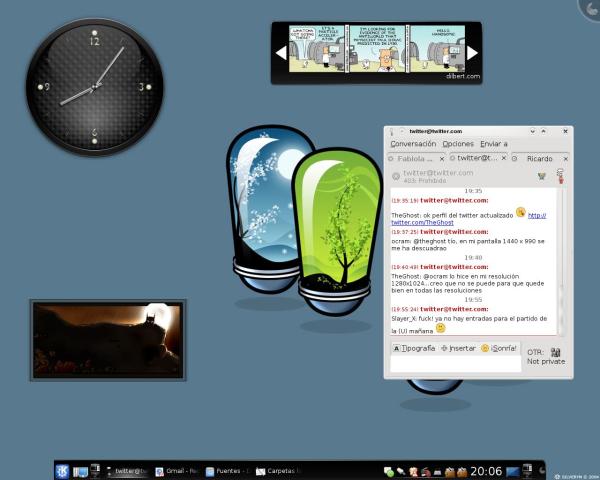The height and width of the screenshot is (480, 600).
Task: Click the up arrow in chat titlebar
Action: (543, 131)
